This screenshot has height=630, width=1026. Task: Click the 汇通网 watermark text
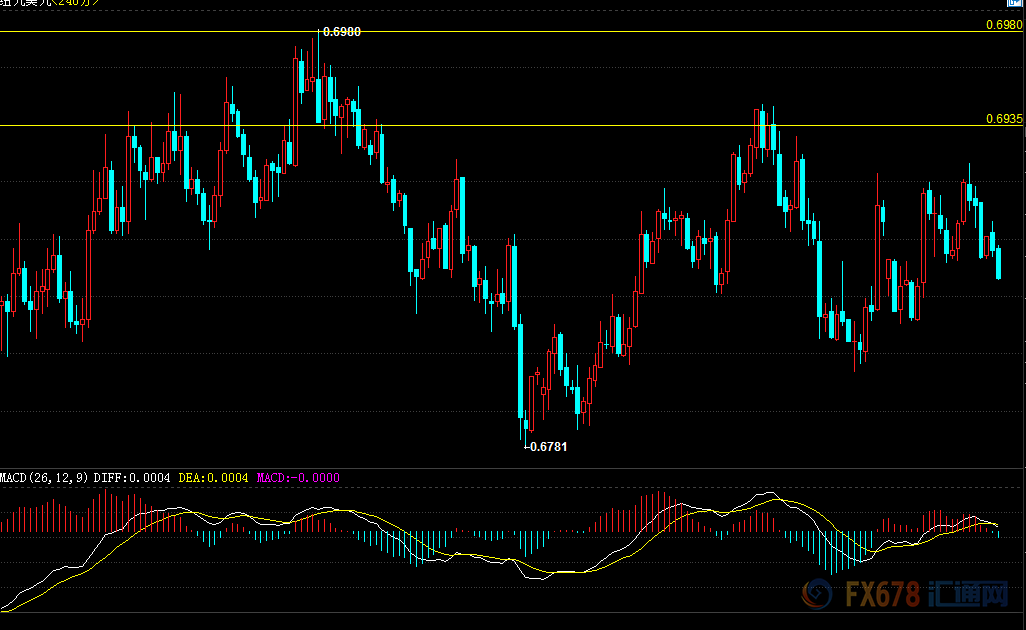[968, 596]
